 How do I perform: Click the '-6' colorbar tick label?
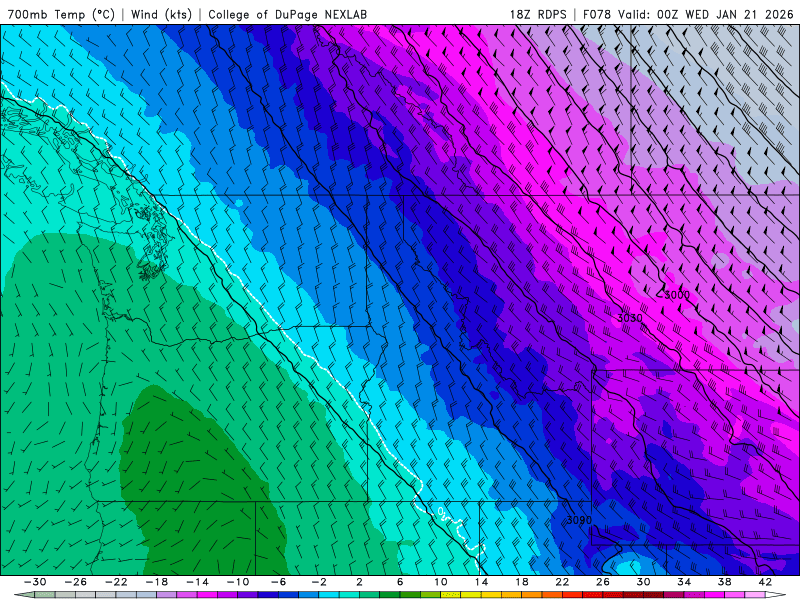tap(279, 582)
